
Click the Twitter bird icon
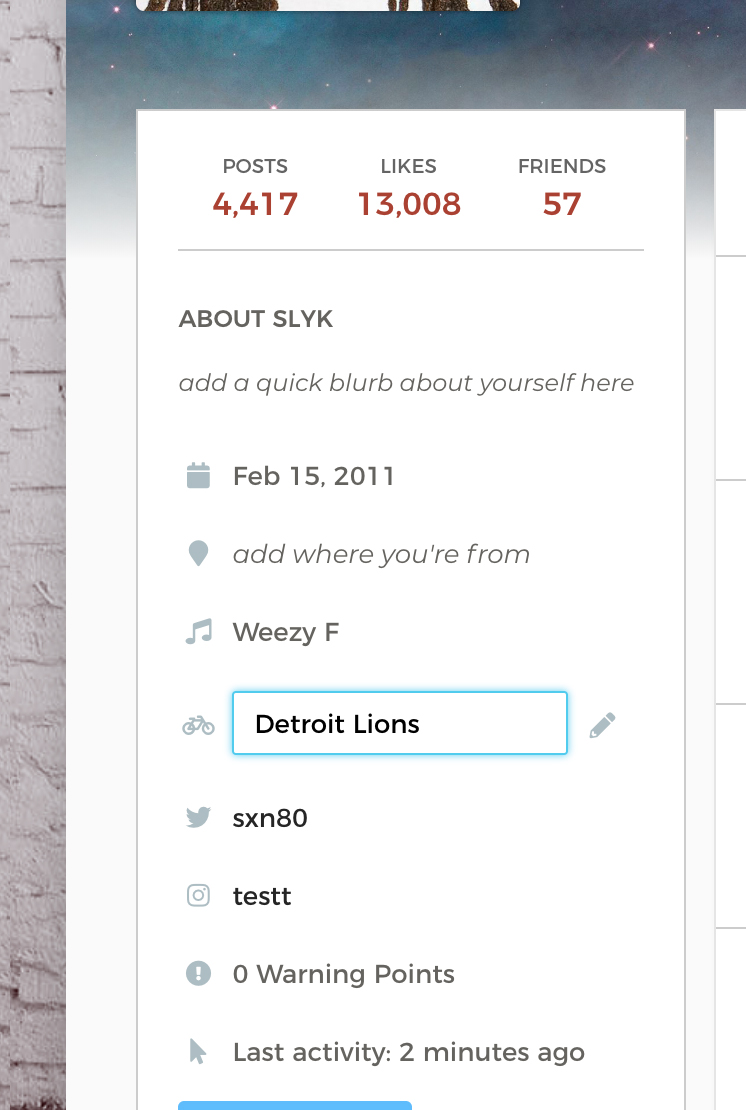198,818
